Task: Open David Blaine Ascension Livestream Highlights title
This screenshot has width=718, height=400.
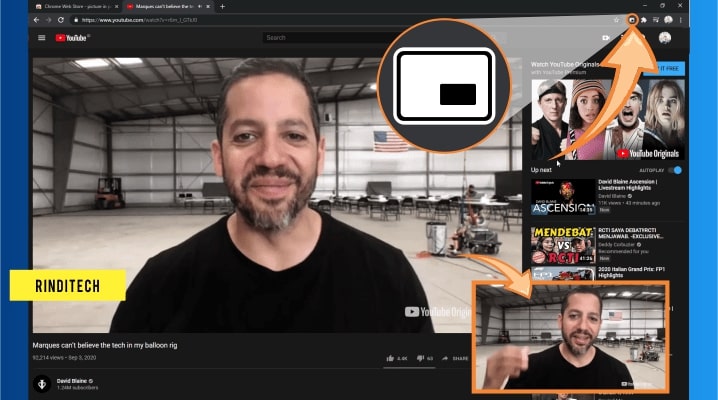Action: [627, 185]
